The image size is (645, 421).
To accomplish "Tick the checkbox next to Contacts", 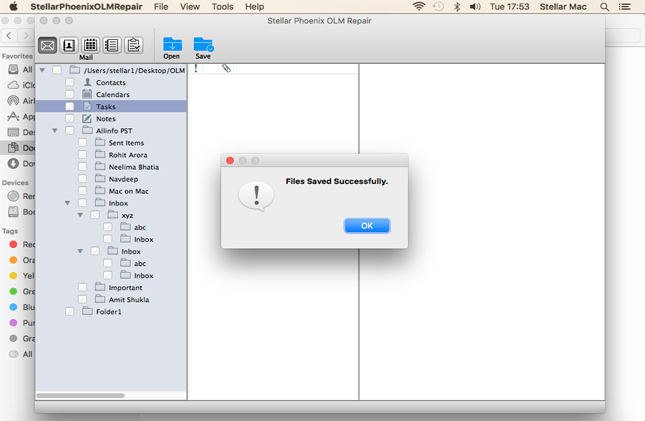I will [70, 83].
